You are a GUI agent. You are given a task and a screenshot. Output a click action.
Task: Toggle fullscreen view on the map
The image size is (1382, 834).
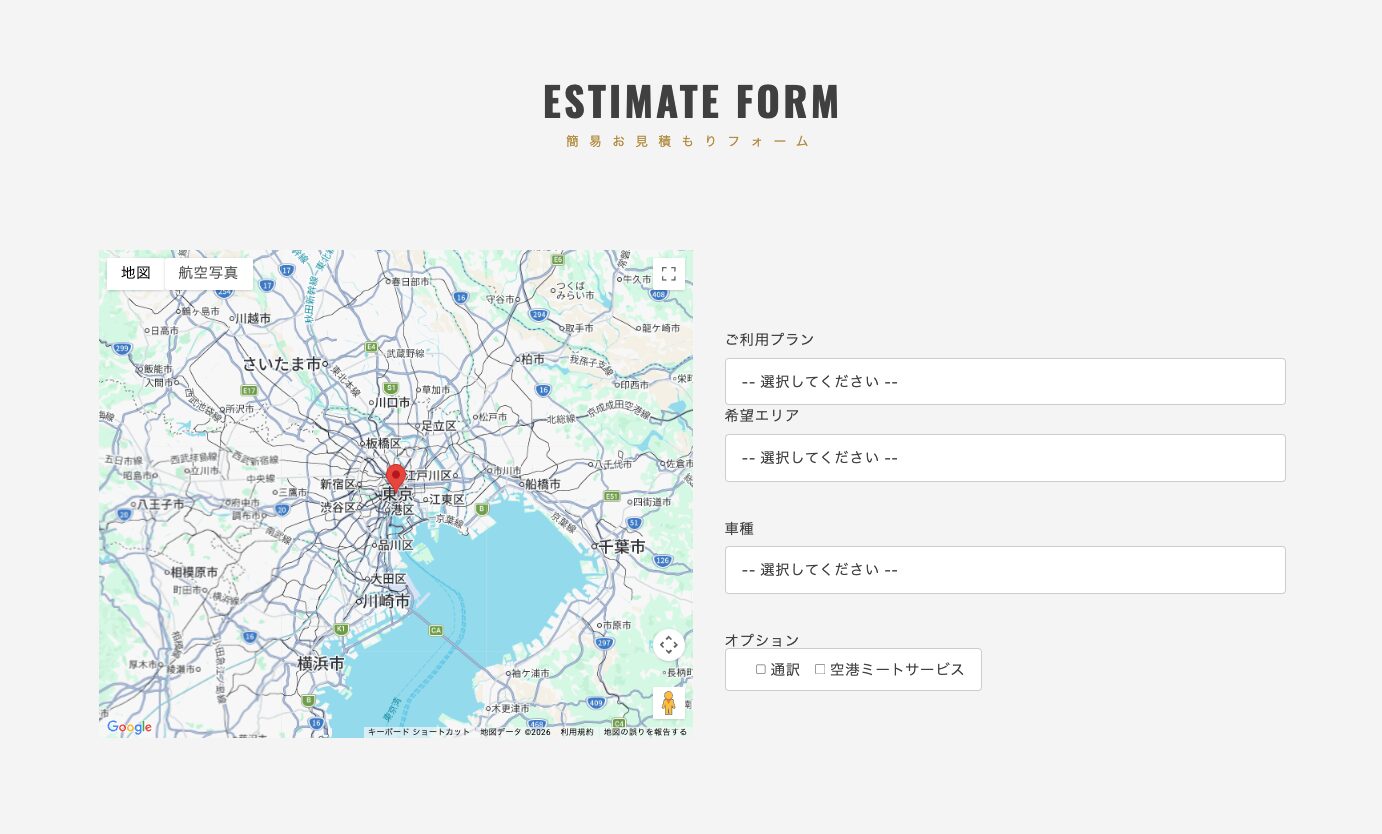click(x=669, y=274)
